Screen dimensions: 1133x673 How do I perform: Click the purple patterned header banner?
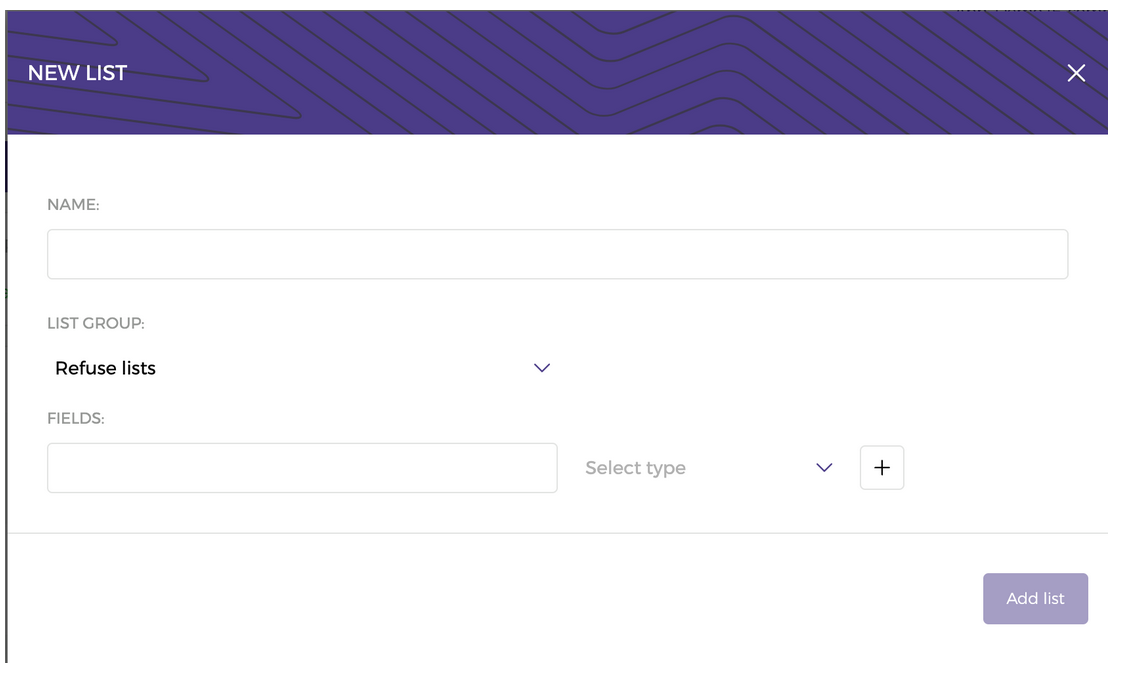(x=557, y=72)
